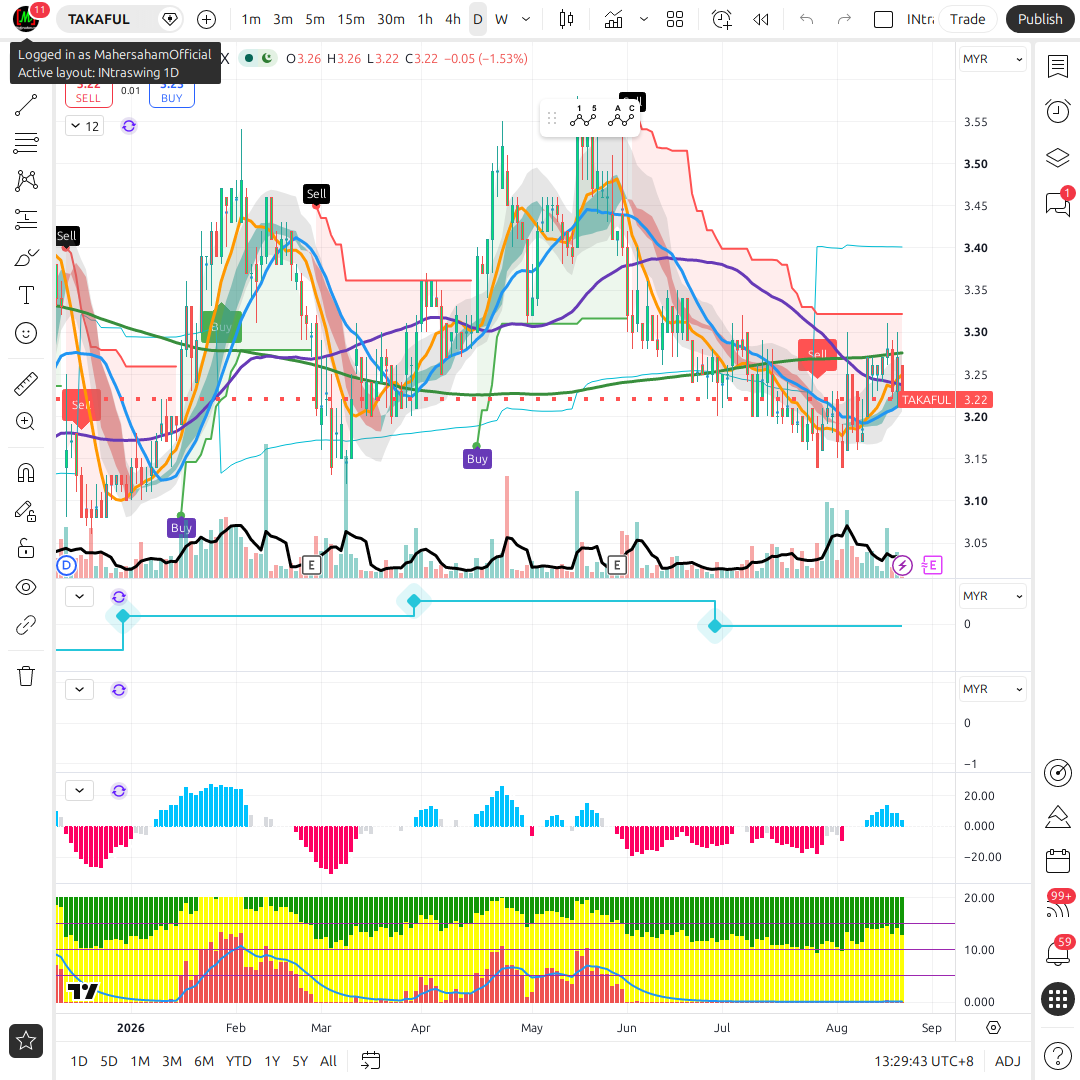This screenshot has height=1080, width=1080.
Task: Open the third pane MYR currency dropdown
Action: click(993, 689)
